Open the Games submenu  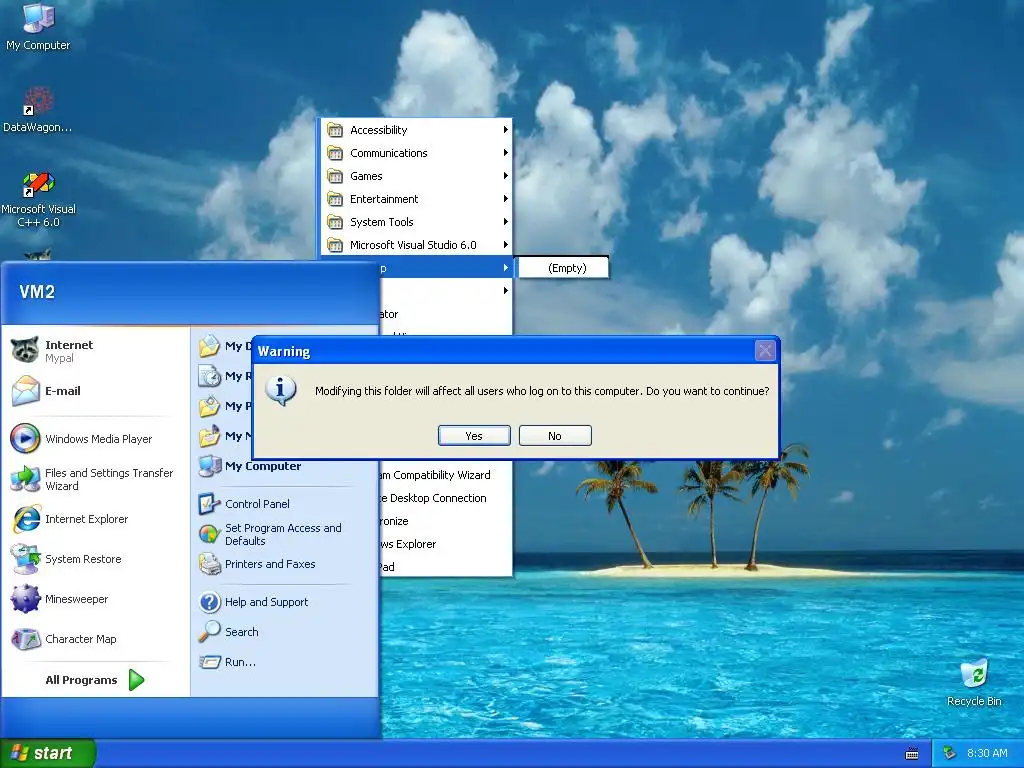pos(417,176)
